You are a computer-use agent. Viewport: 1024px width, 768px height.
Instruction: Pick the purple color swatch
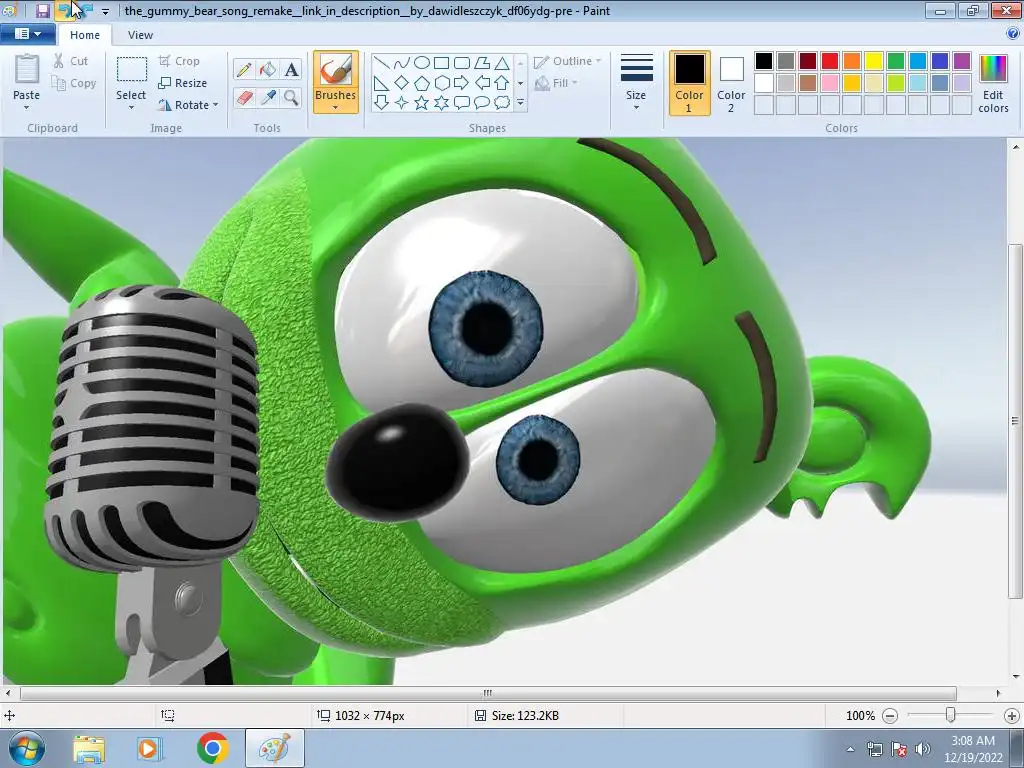click(x=961, y=61)
